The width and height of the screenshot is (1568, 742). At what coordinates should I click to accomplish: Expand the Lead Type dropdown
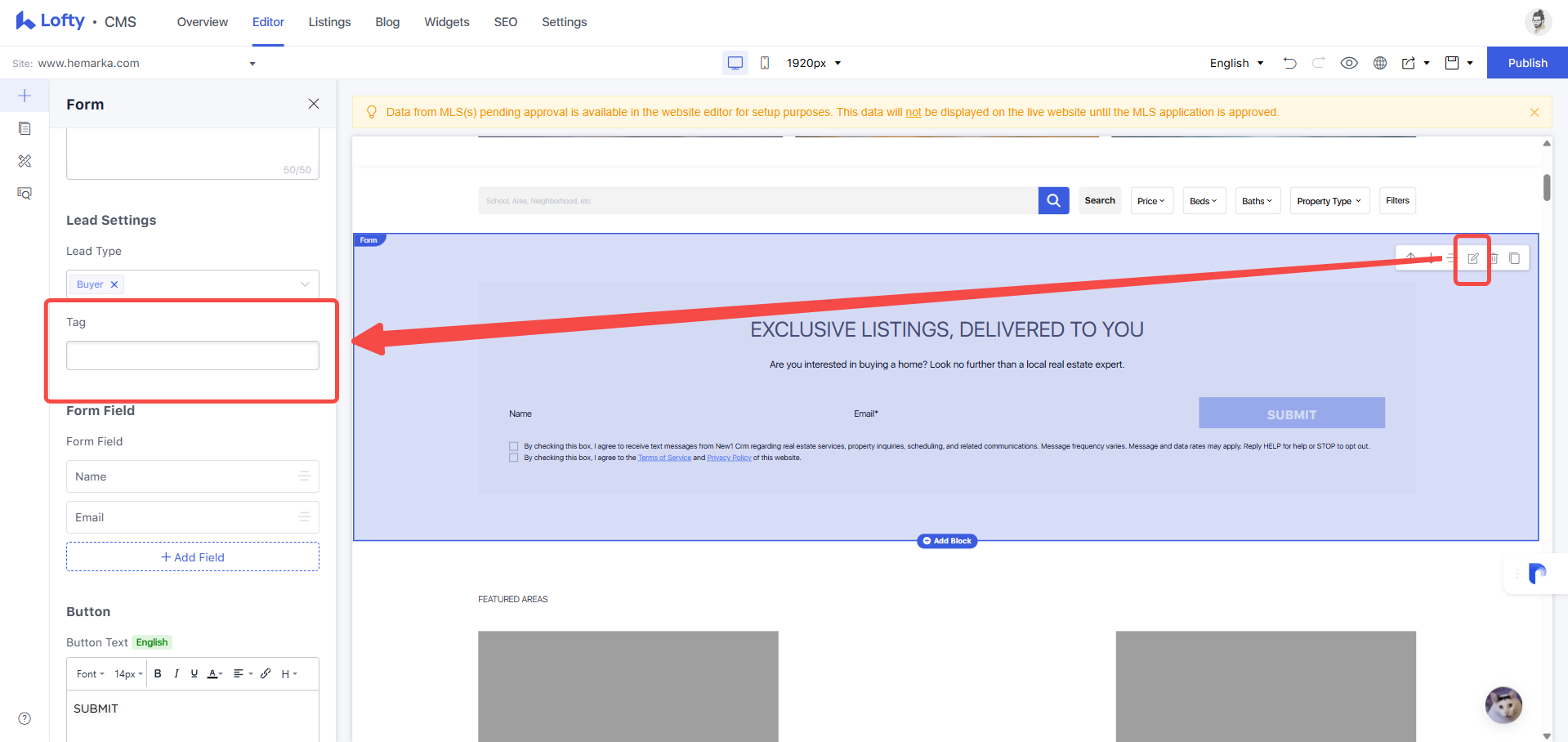tap(193, 284)
